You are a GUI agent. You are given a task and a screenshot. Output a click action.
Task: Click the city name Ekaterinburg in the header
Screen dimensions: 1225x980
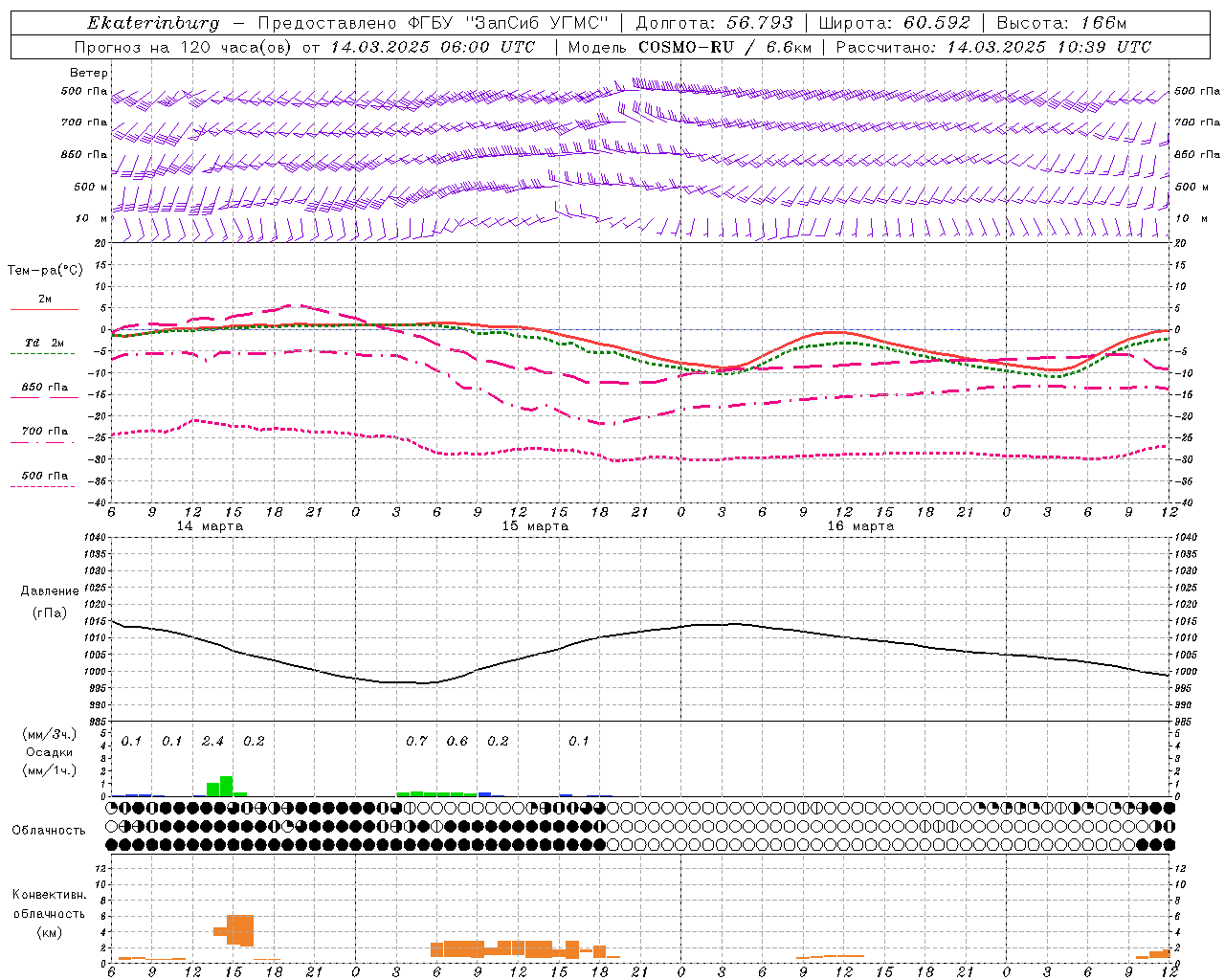tap(153, 23)
